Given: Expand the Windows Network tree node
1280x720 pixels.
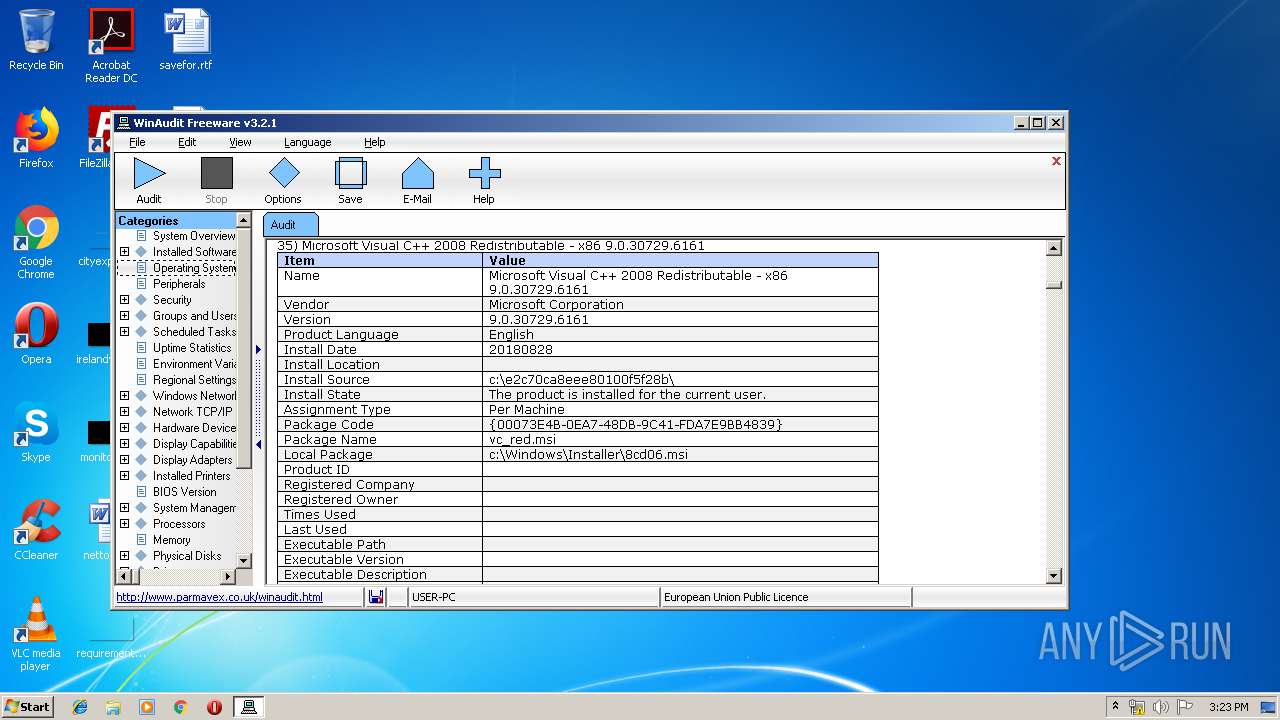Looking at the screenshot, I should tap(124, 396).
